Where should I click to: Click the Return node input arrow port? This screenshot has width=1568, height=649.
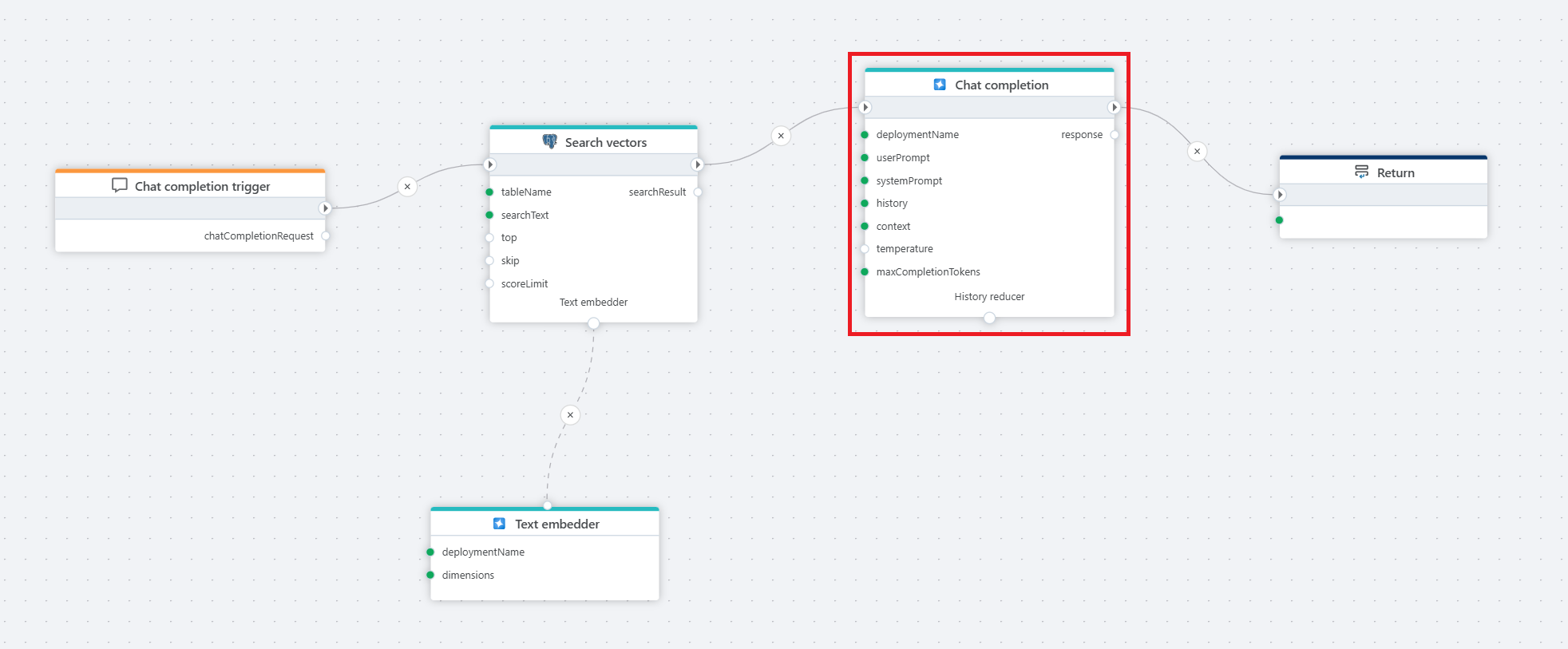click(1280, 195)
